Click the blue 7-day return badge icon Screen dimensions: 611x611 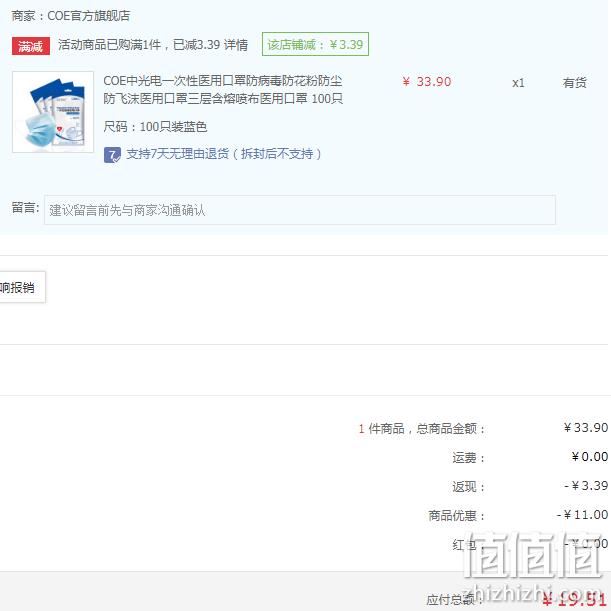112,155
